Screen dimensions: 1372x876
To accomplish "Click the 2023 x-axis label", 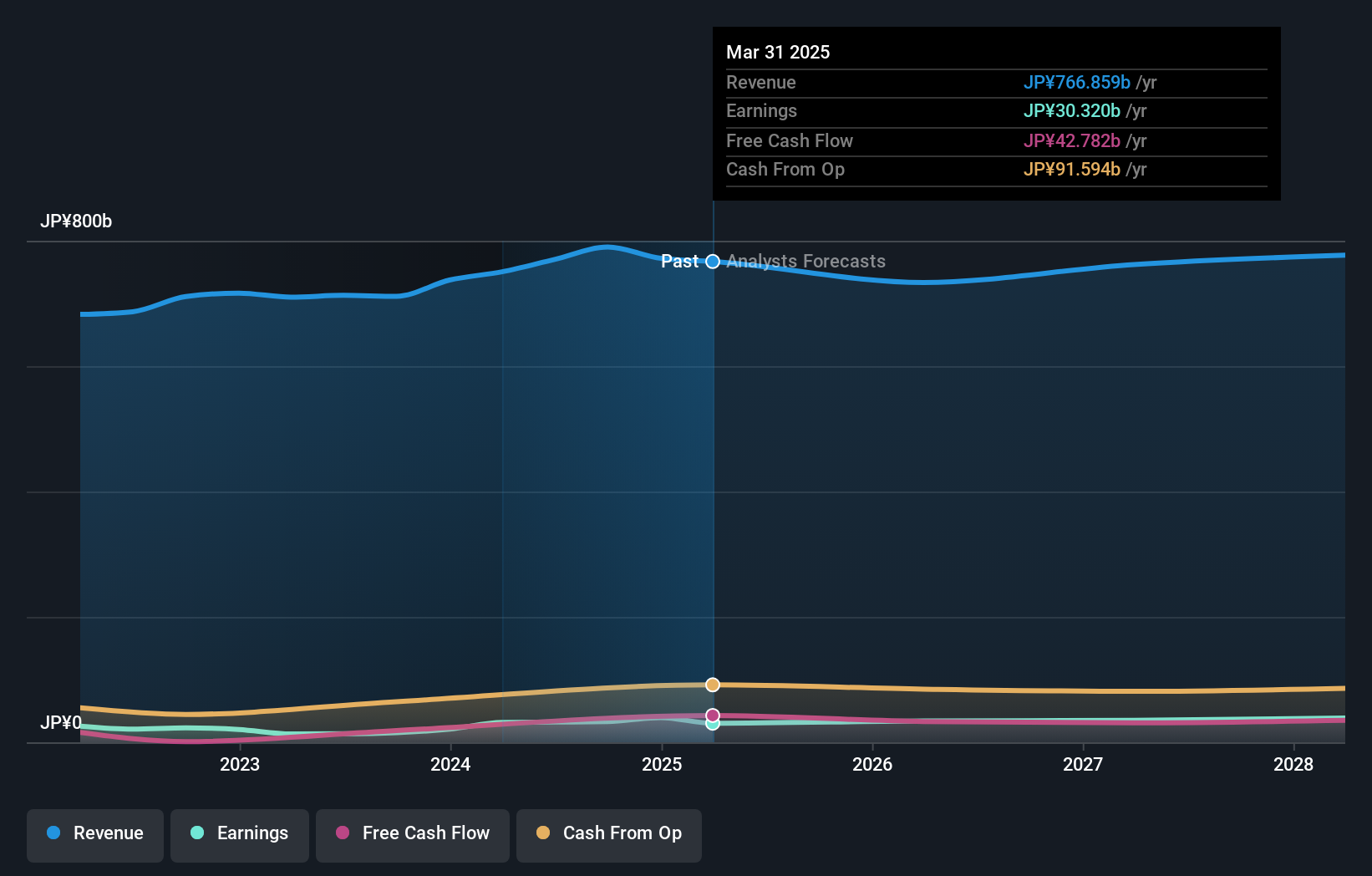I will 240,764.
